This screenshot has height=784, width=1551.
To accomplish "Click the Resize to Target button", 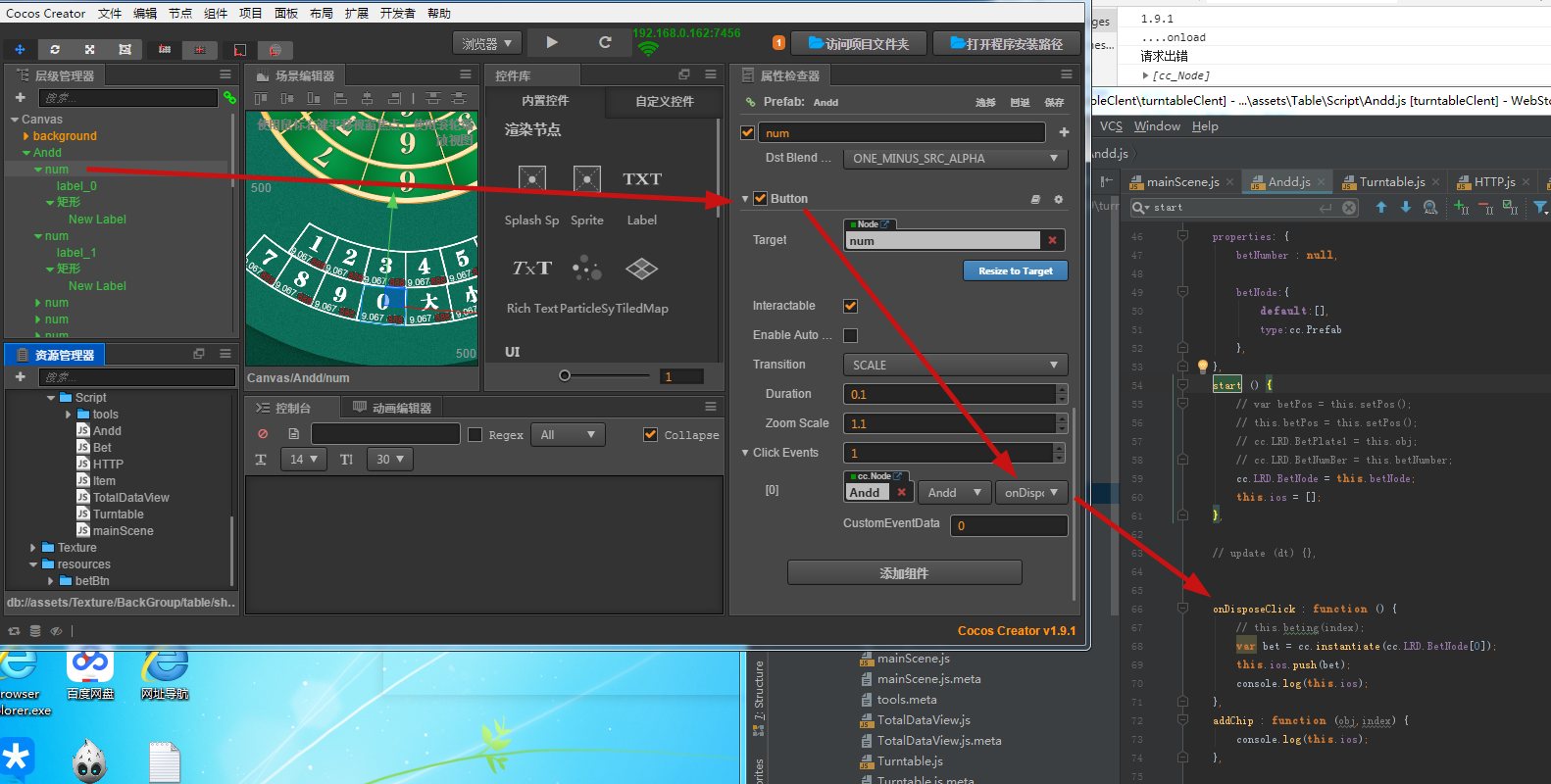I will (x=1016, y=270).
